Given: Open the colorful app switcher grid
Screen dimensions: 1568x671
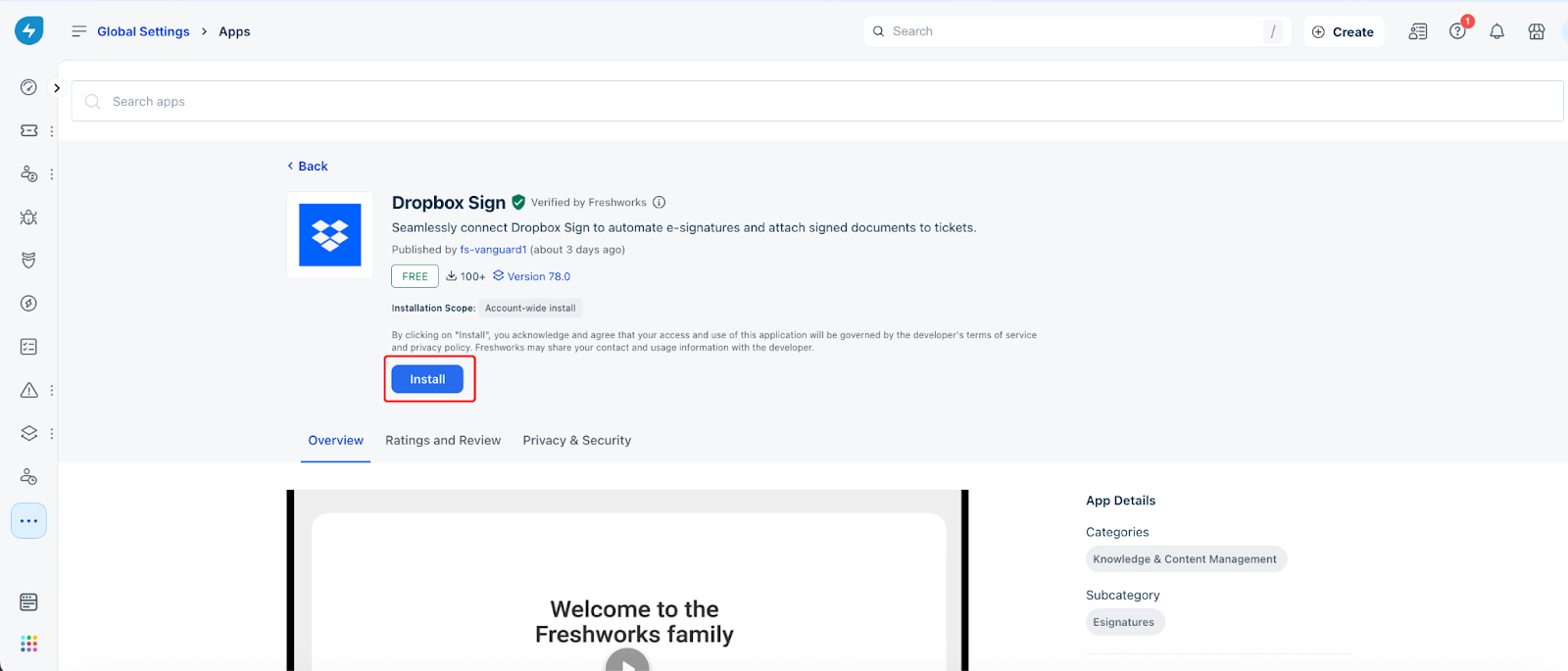Looking at the screenshot, I should (x=29, y=644).
